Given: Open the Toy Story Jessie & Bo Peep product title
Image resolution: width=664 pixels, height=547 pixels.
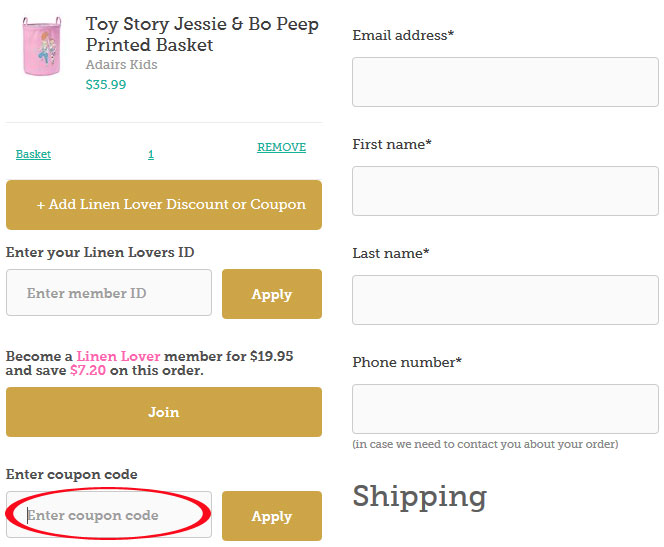Looking at the screenshot, I should 202,34.
